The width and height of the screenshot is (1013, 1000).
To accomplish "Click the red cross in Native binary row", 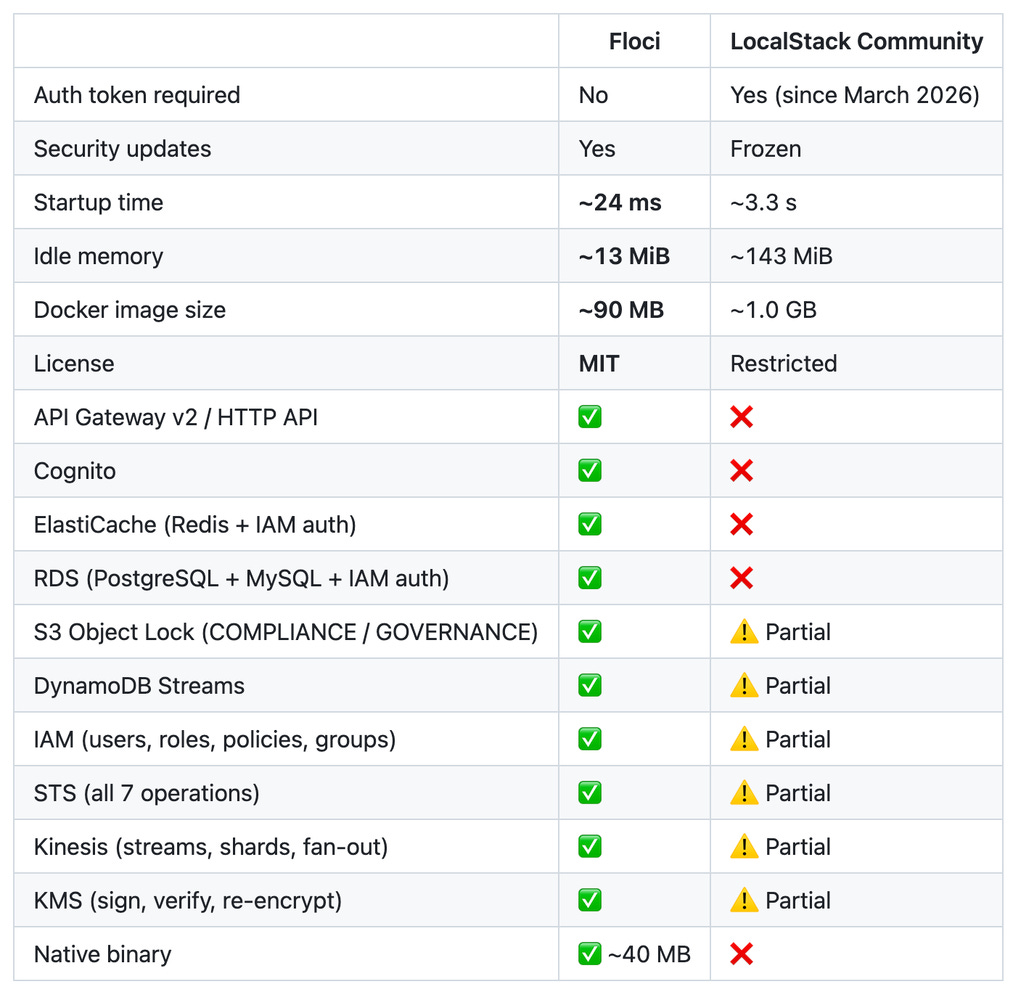I will (742, 953).
